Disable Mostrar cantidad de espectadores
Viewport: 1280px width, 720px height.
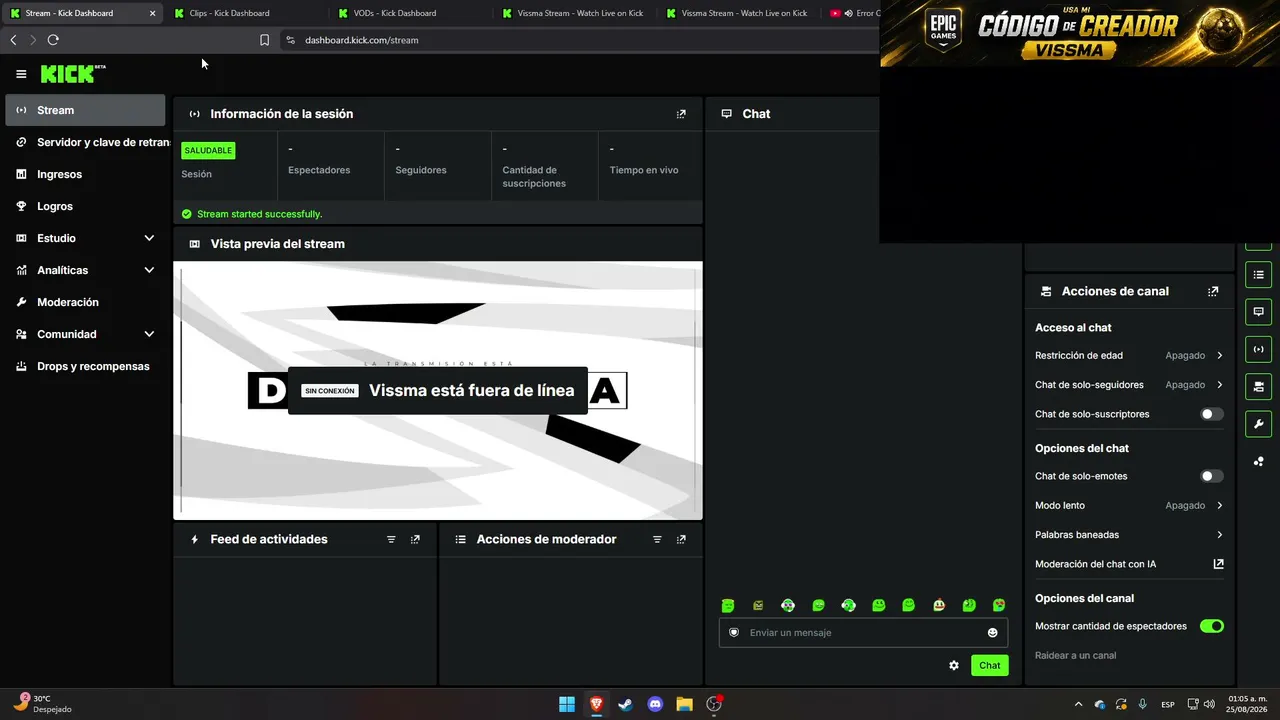pyautogui.click(x=1211, y=626)
